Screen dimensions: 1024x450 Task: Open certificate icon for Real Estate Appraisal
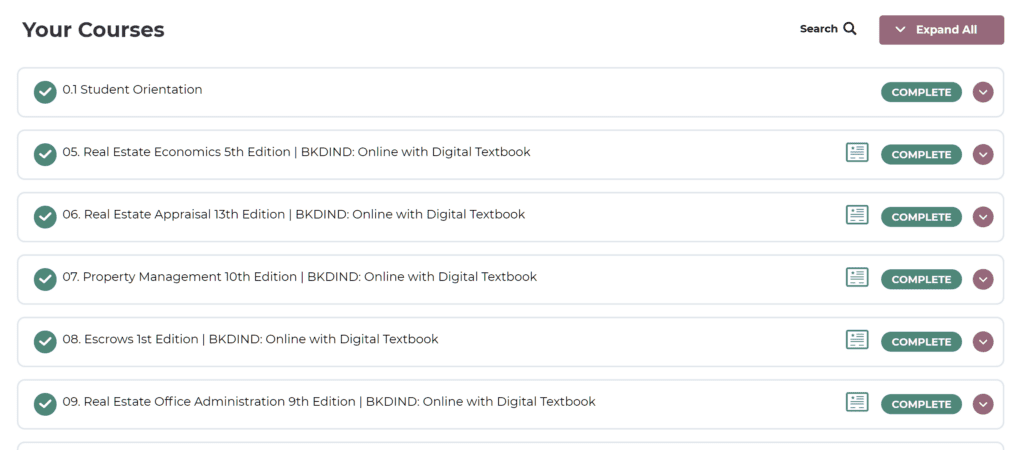coord(857,215)
